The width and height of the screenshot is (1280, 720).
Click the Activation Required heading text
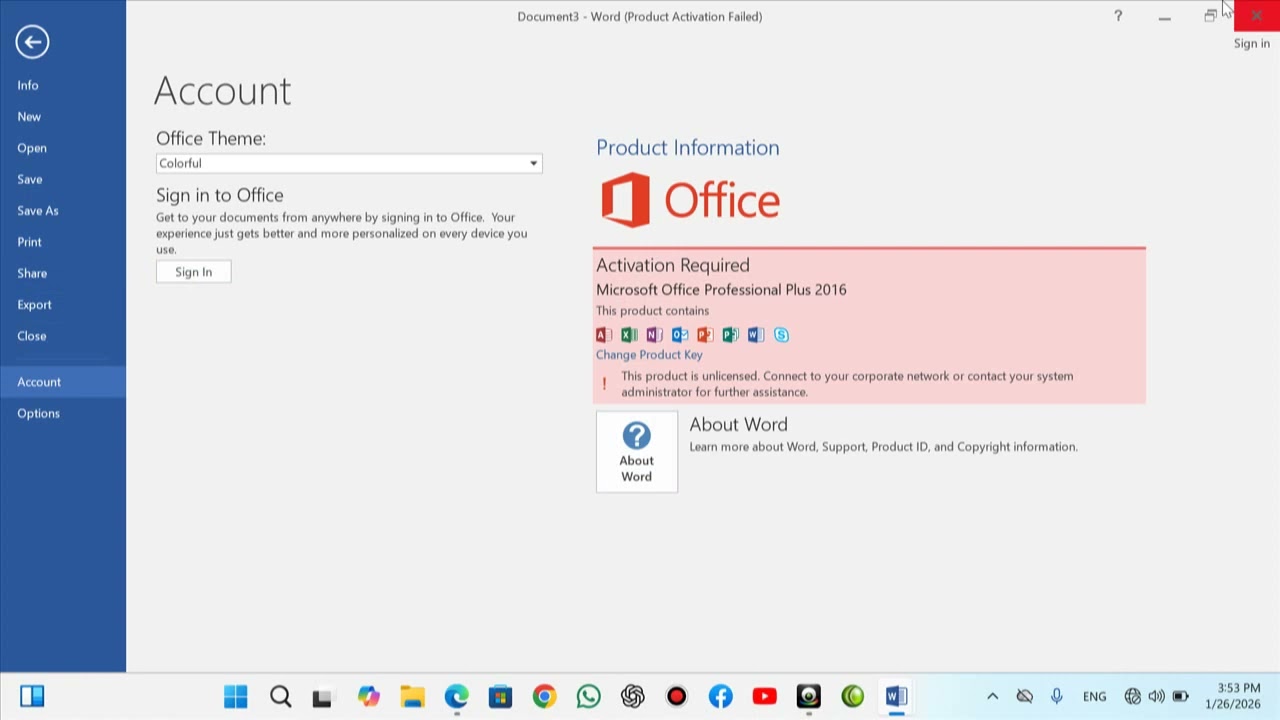point(673,265)
